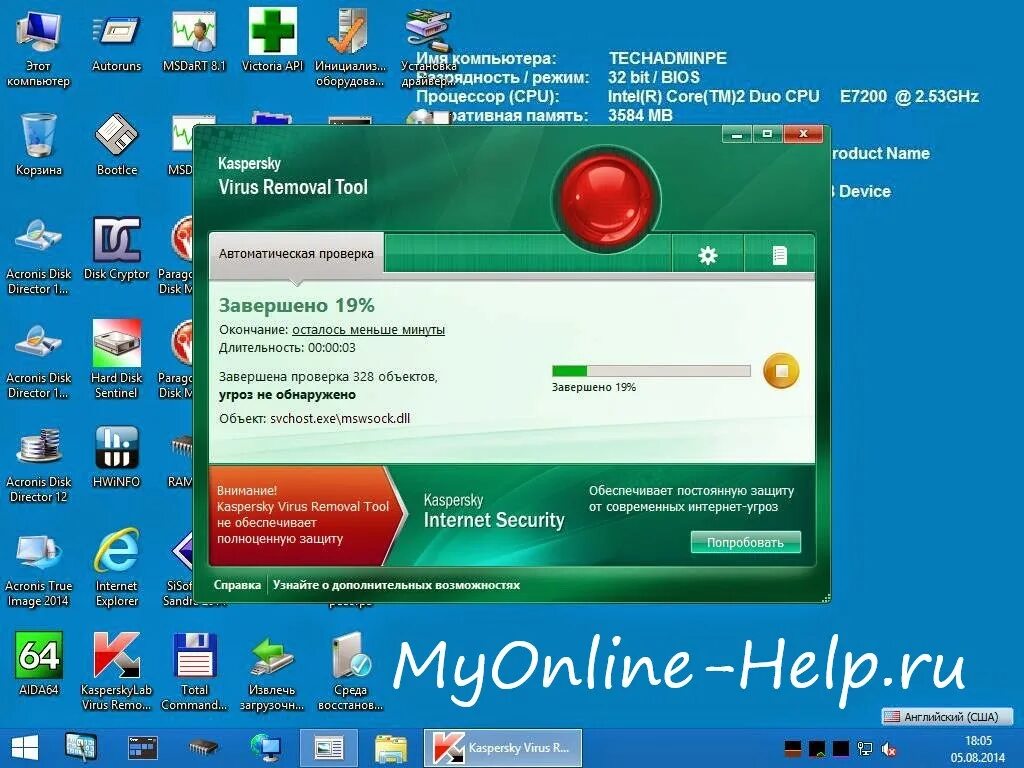Open the Корзина recycle bin

39,145
